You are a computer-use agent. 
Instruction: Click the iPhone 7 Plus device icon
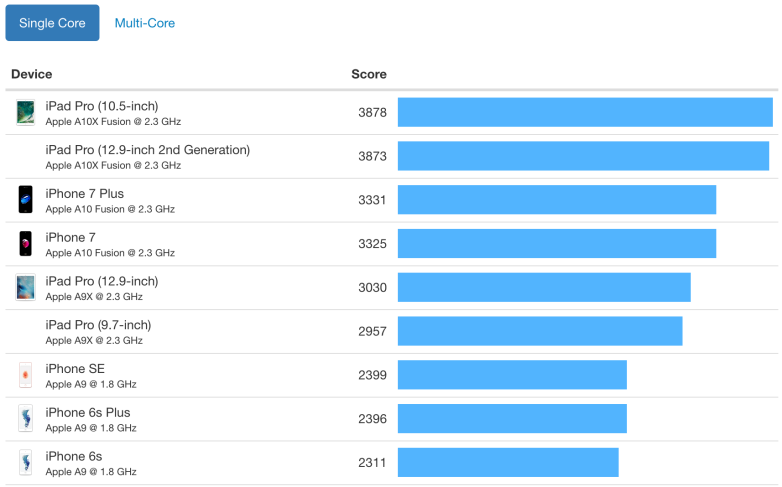pyautogui.click(x=25, y=199)
